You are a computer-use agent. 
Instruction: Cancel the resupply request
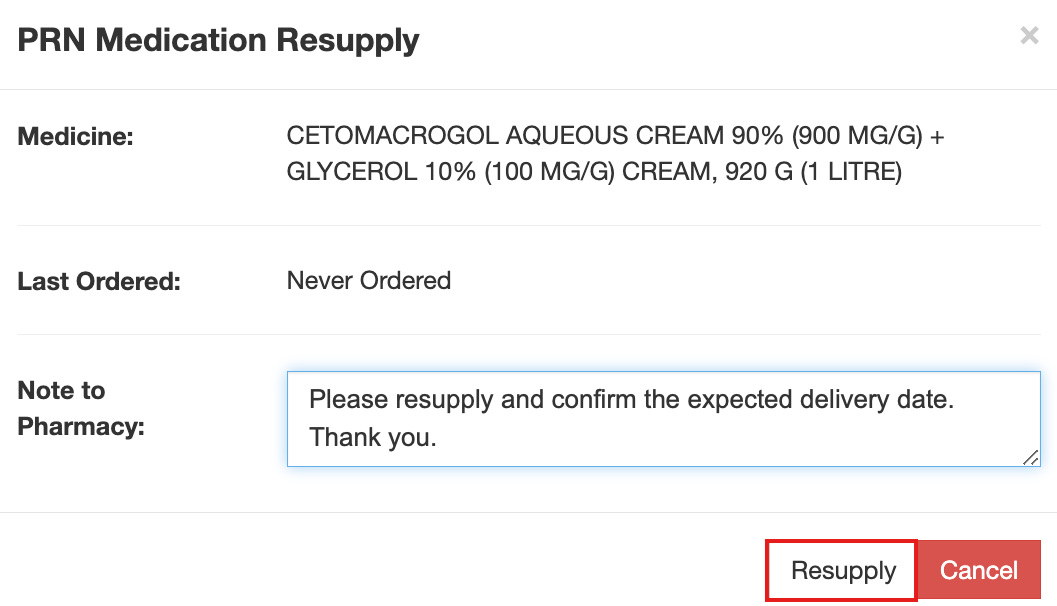pos(978,571)
